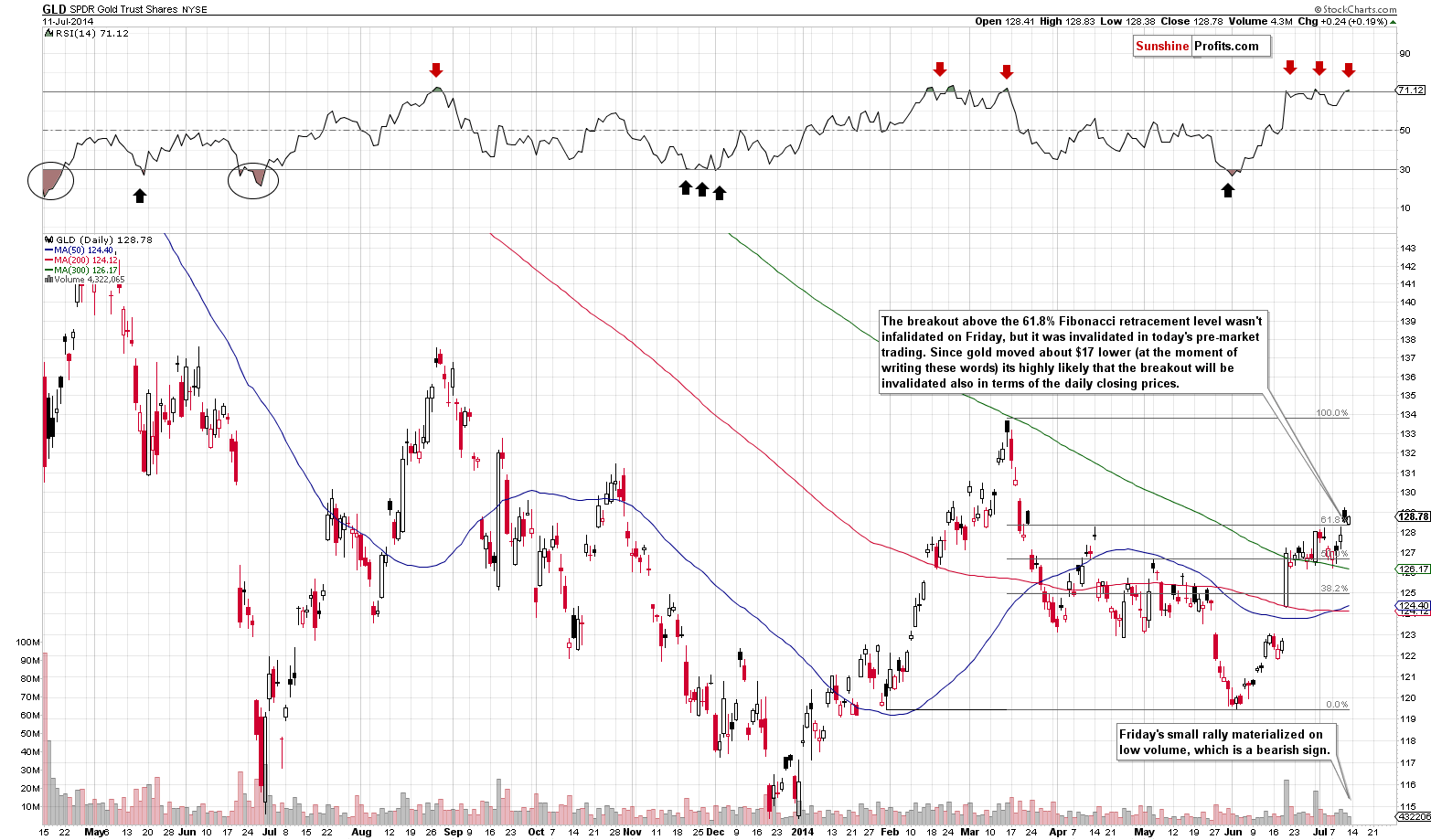
Task: Click the 'Sep' label on the date axis
Action: point(453,832)
